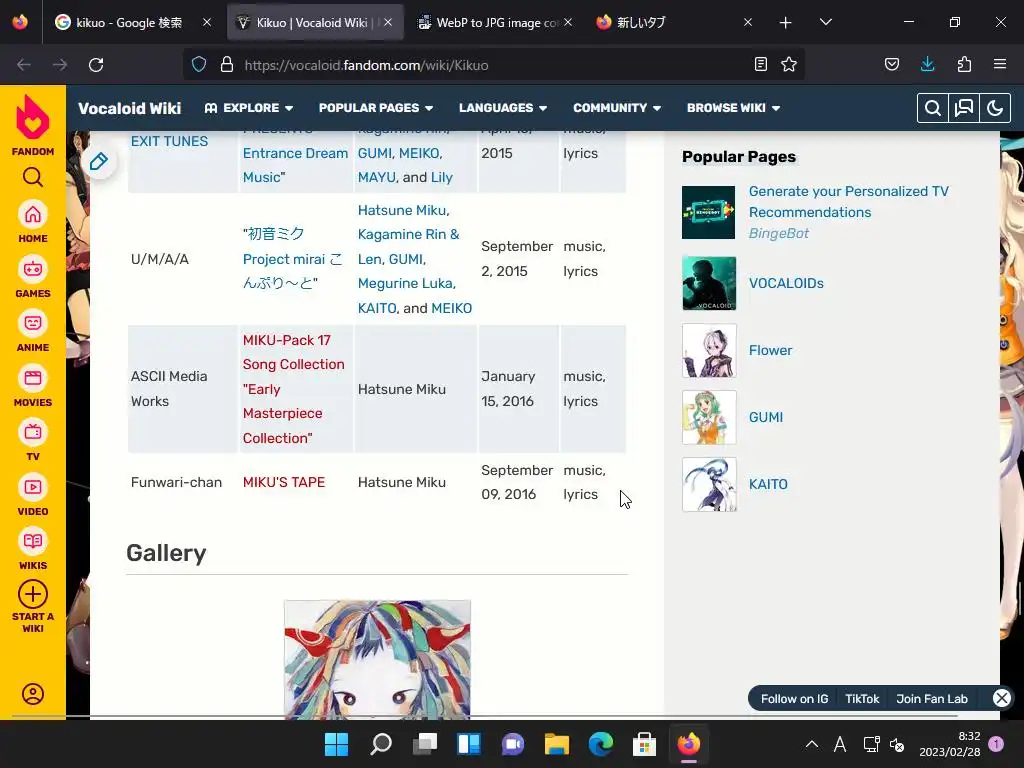
Task: Open Microsoft Store from taskbar
Action: tap(645, 744)
